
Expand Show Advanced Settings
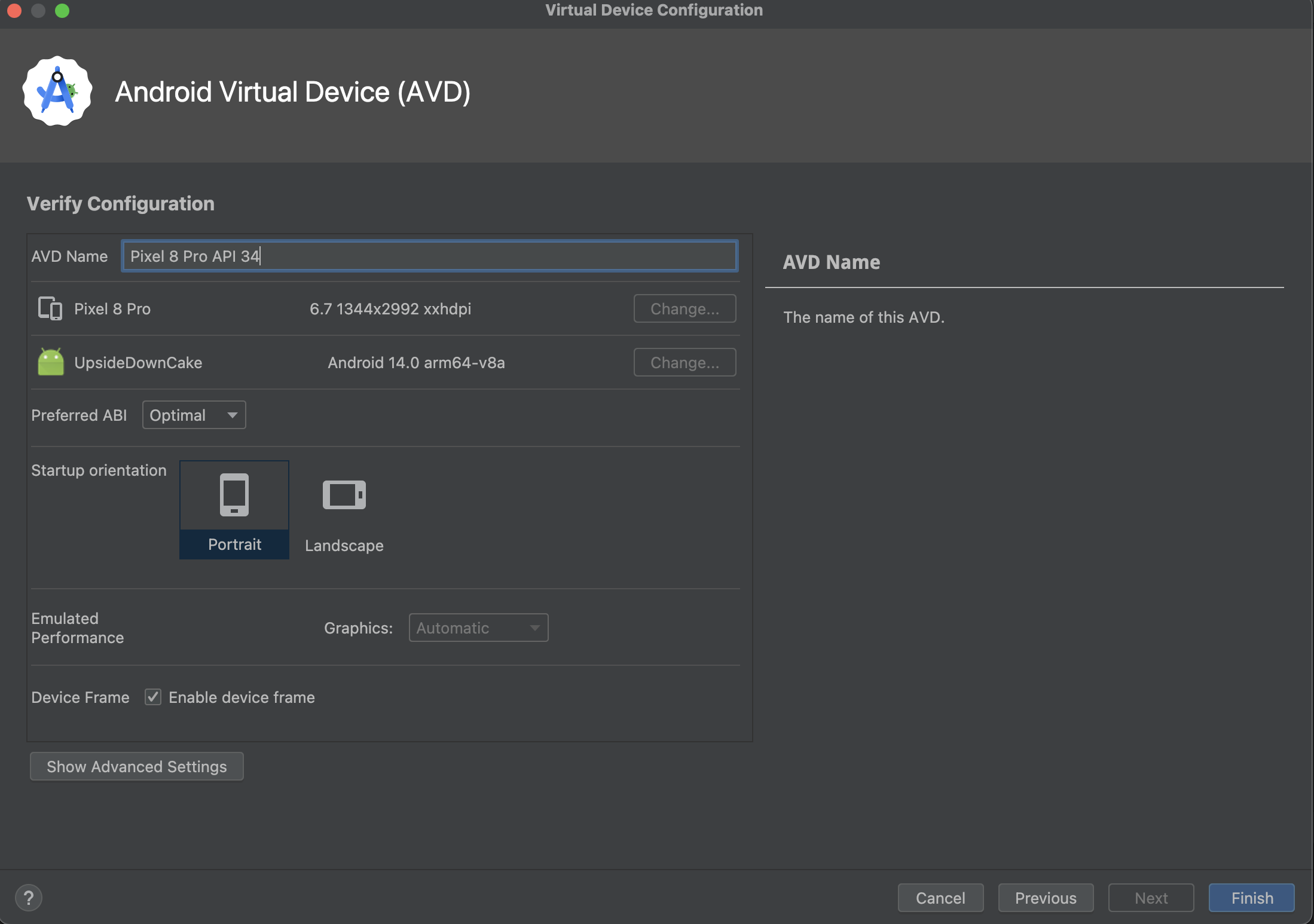point(136,766)
